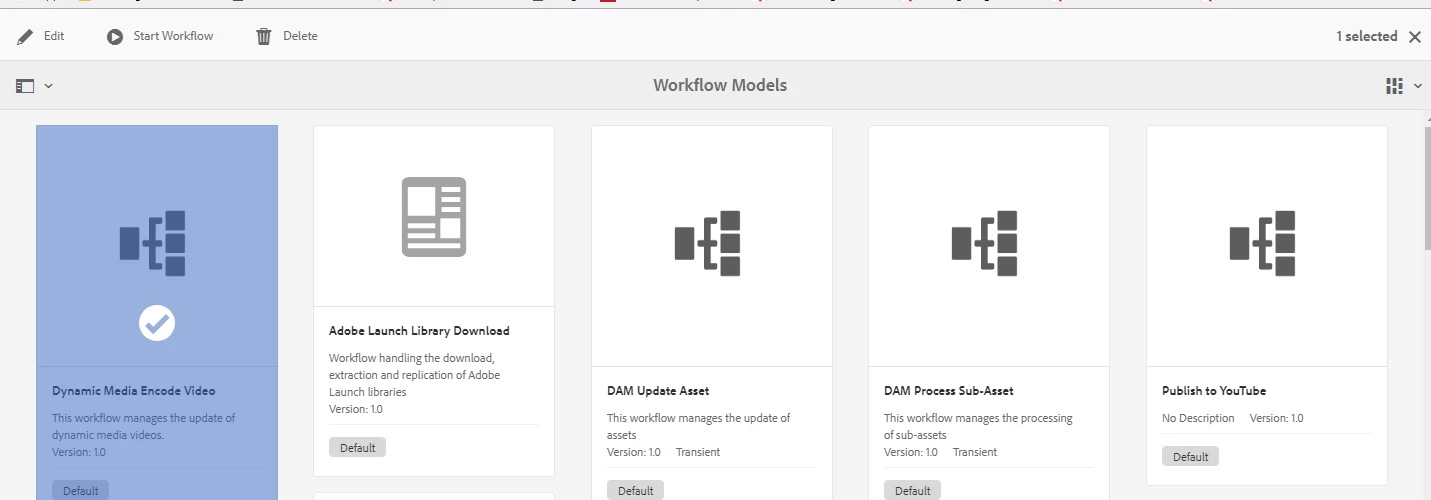This screenshot has height=500, width=1431.
Task: Clear selection with the X icon
Action: (x=1414, y=36)
